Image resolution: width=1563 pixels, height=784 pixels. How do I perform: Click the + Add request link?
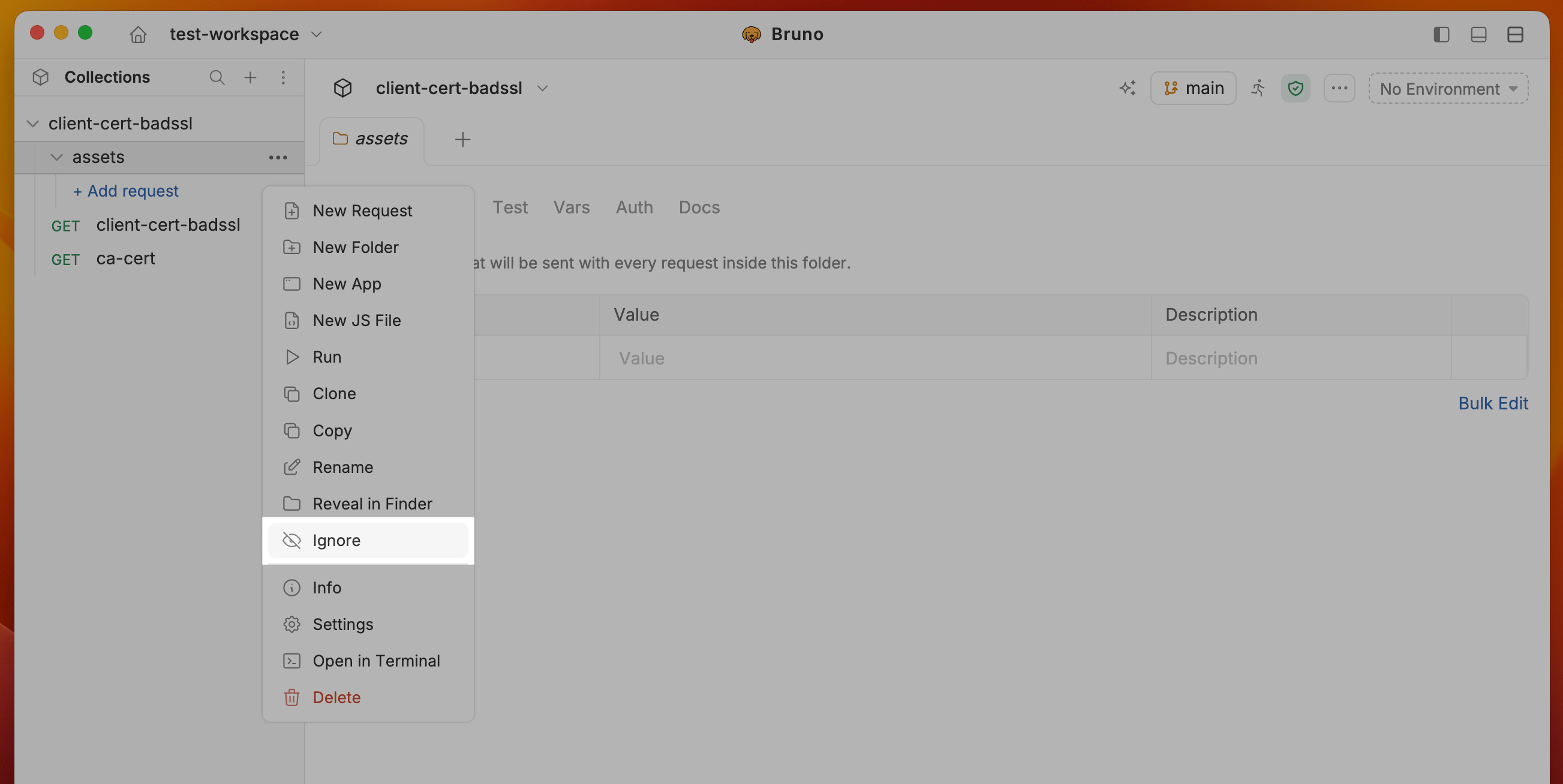pos(125,191)
